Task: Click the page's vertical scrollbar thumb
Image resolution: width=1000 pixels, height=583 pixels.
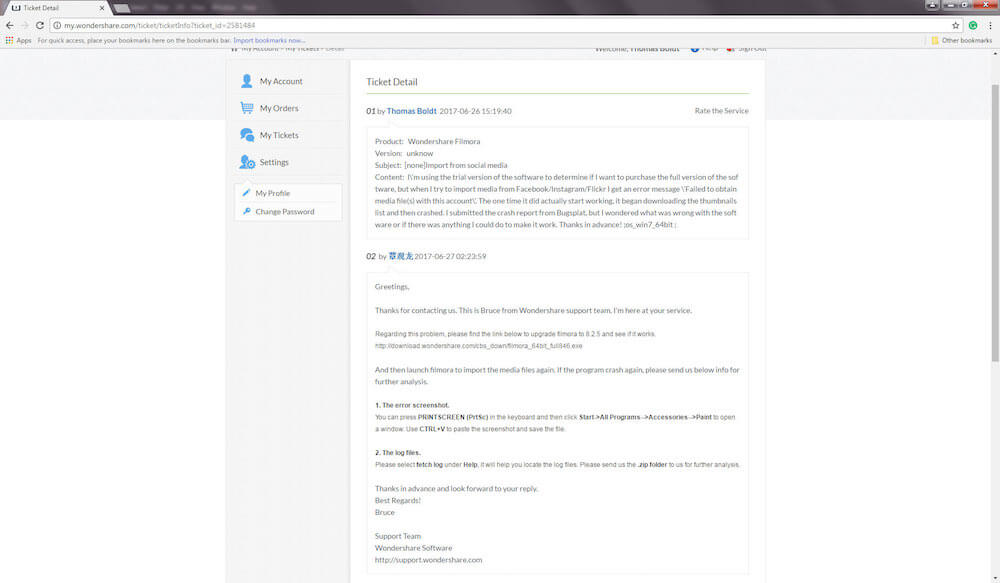Action: pos(995,223)
